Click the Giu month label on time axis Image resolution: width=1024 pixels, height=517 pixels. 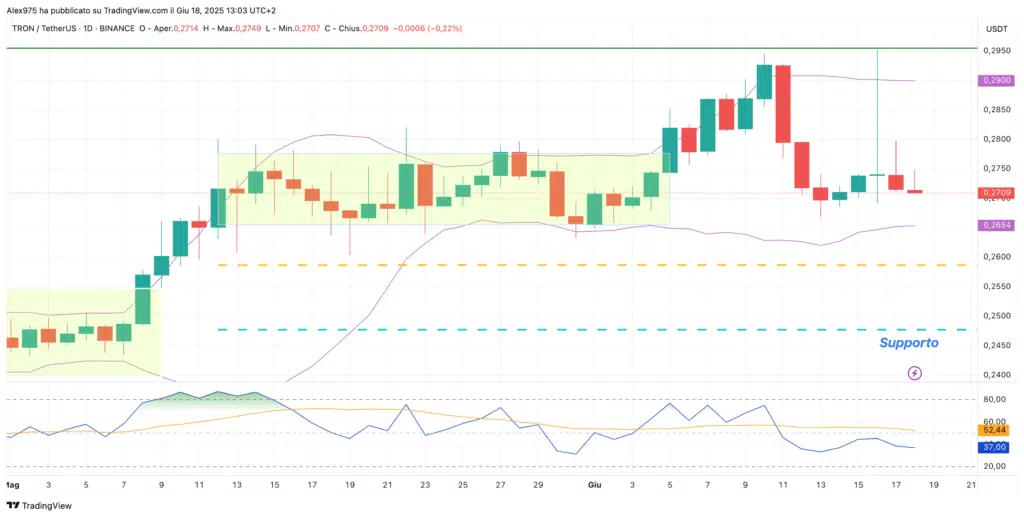(594, 484)
